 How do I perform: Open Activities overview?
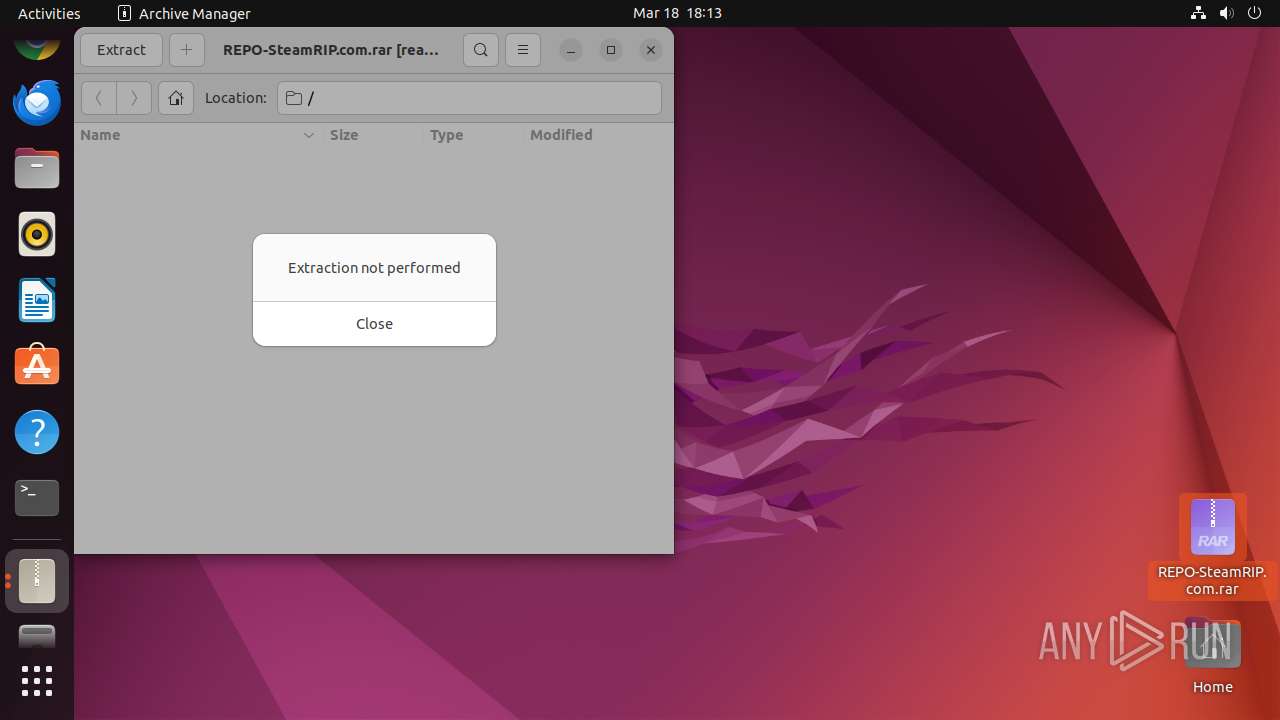[49, 13]
